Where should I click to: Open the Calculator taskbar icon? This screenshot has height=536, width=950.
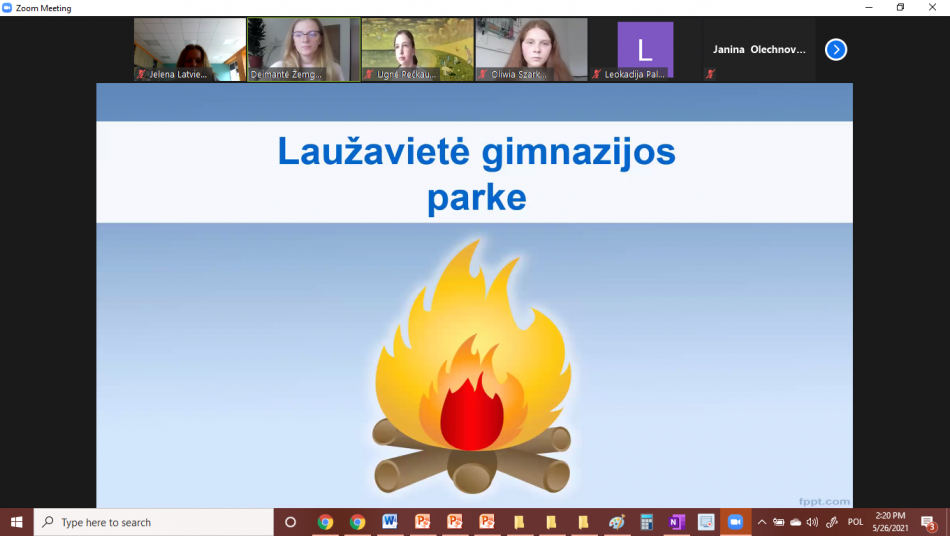(646, 522)
